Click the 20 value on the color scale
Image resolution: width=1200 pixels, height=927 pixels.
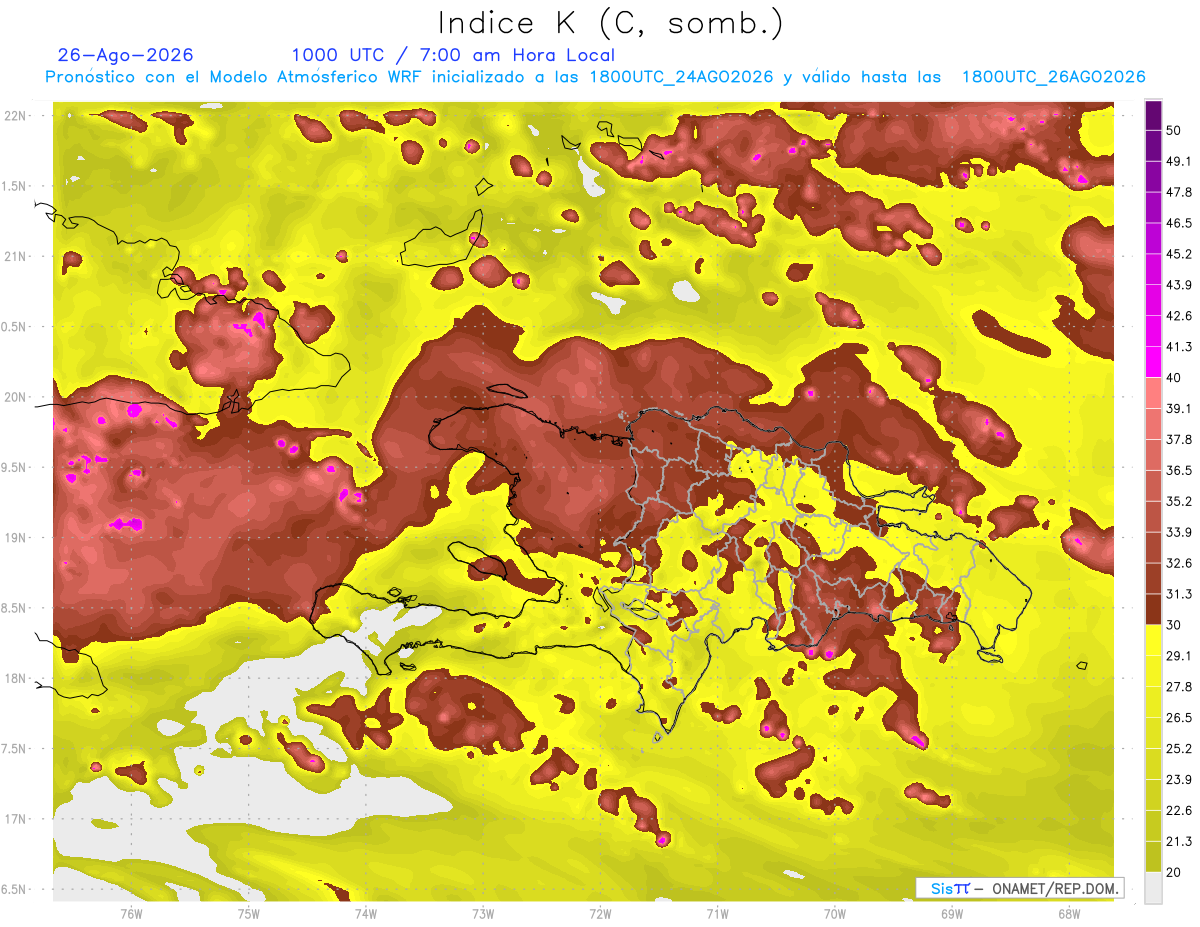(1175, 872)
